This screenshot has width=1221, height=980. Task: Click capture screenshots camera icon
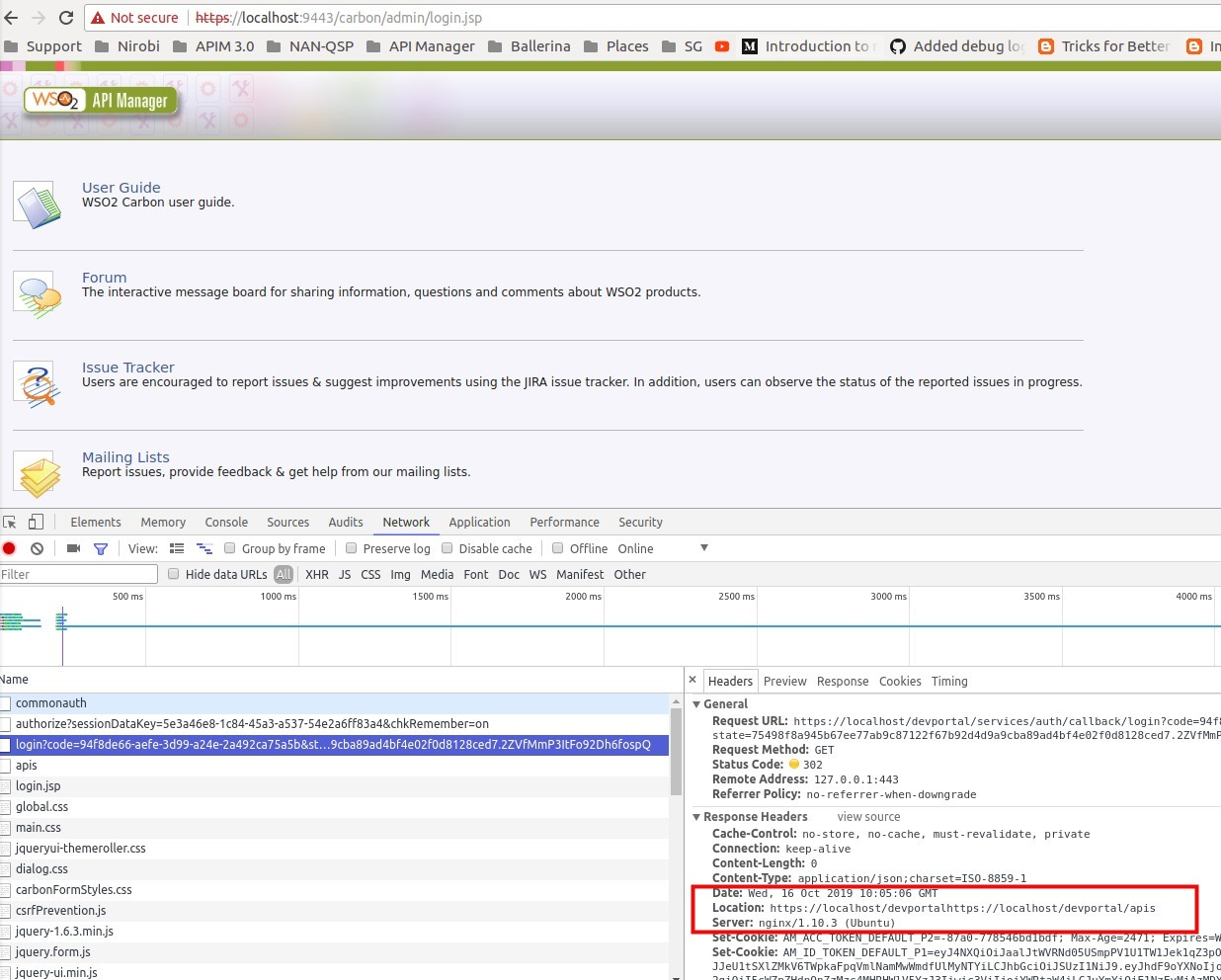[73, 548]
